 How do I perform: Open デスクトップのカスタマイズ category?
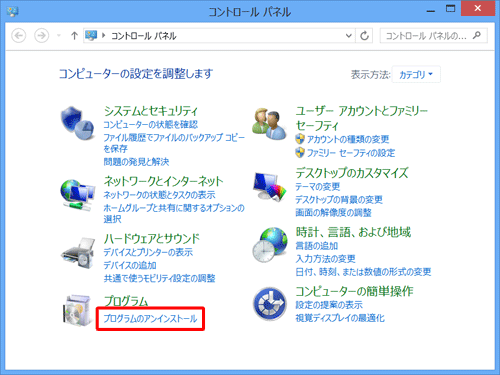click(352, 173)
